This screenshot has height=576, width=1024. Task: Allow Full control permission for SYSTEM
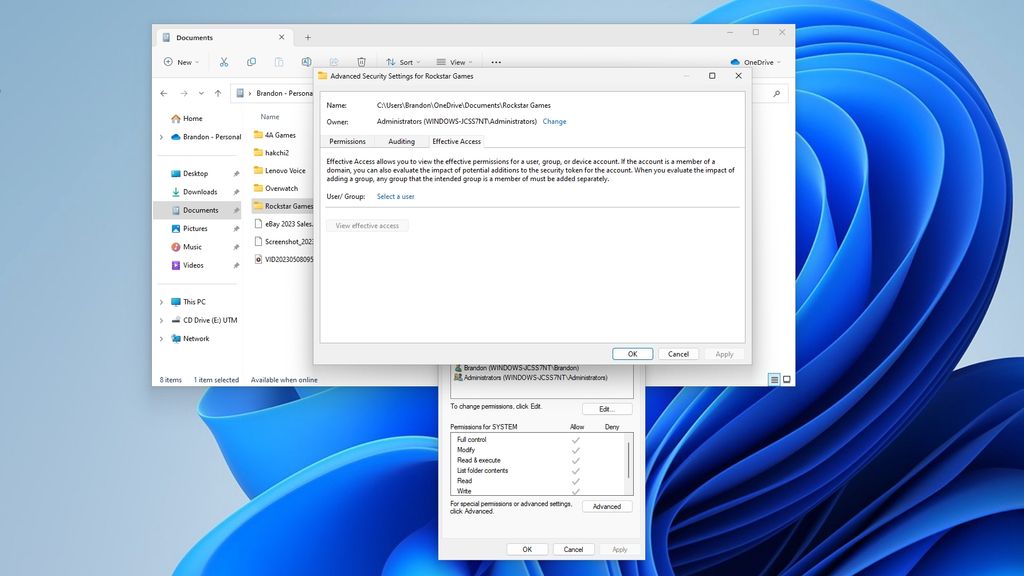(x=575, y=440)
